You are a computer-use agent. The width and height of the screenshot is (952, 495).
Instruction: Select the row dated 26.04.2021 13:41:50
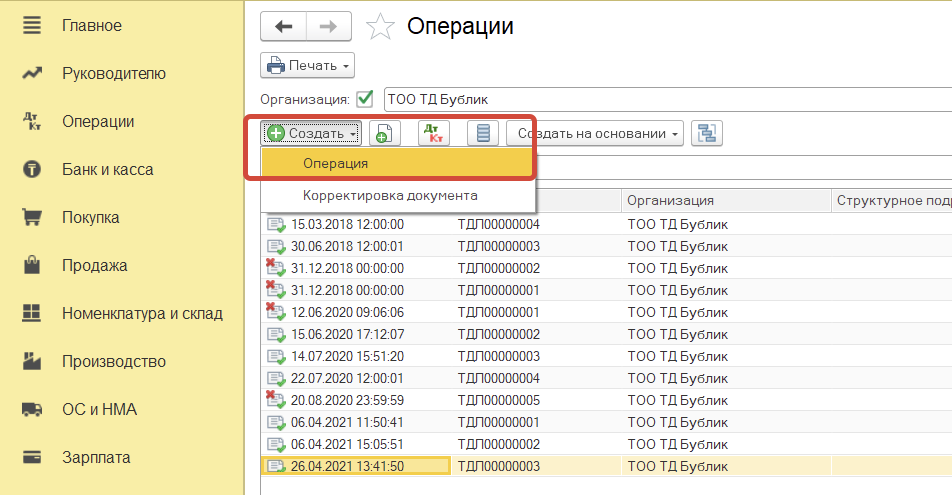(x=347, y=466)
